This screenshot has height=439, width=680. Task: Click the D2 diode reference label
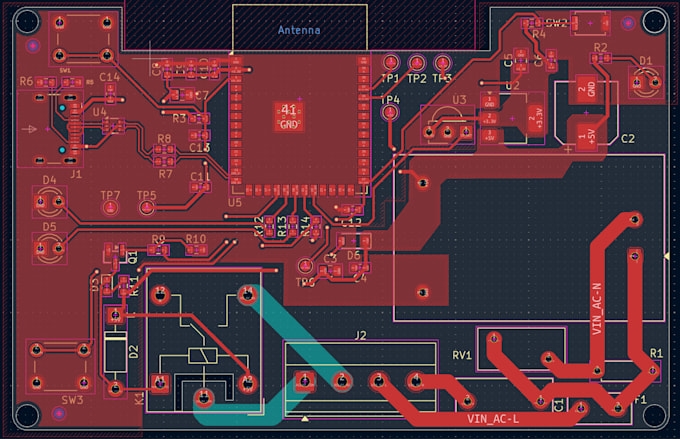pos(134,351)
